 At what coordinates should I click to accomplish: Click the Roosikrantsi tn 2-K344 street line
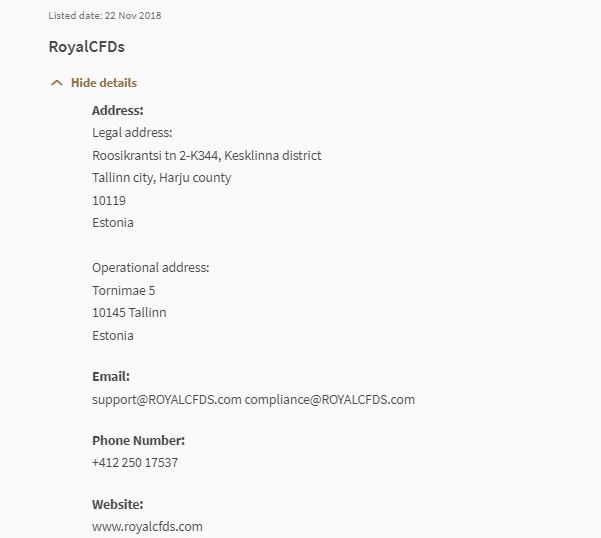206,155
